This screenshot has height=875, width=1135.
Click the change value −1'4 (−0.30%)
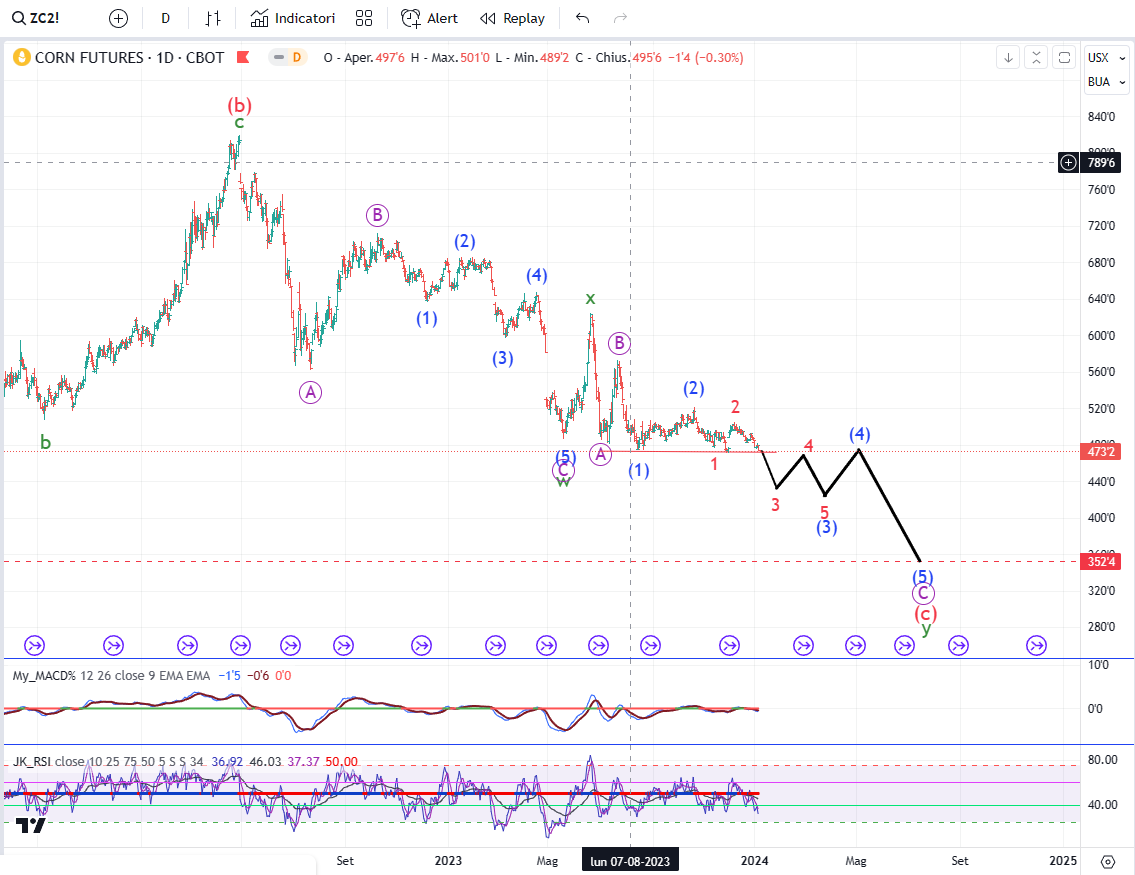(x=705, y=58)
